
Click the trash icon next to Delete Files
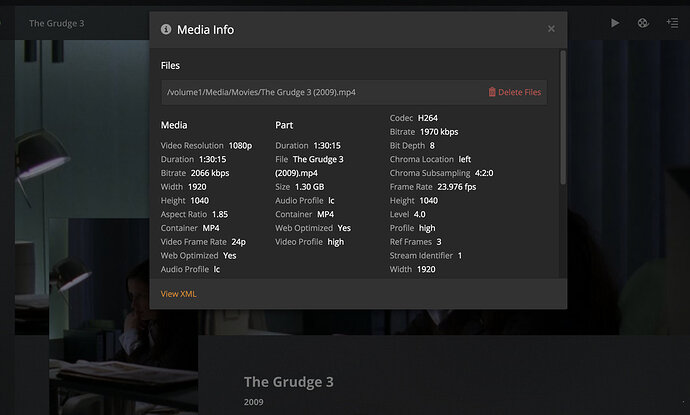[x=492, y=92]
